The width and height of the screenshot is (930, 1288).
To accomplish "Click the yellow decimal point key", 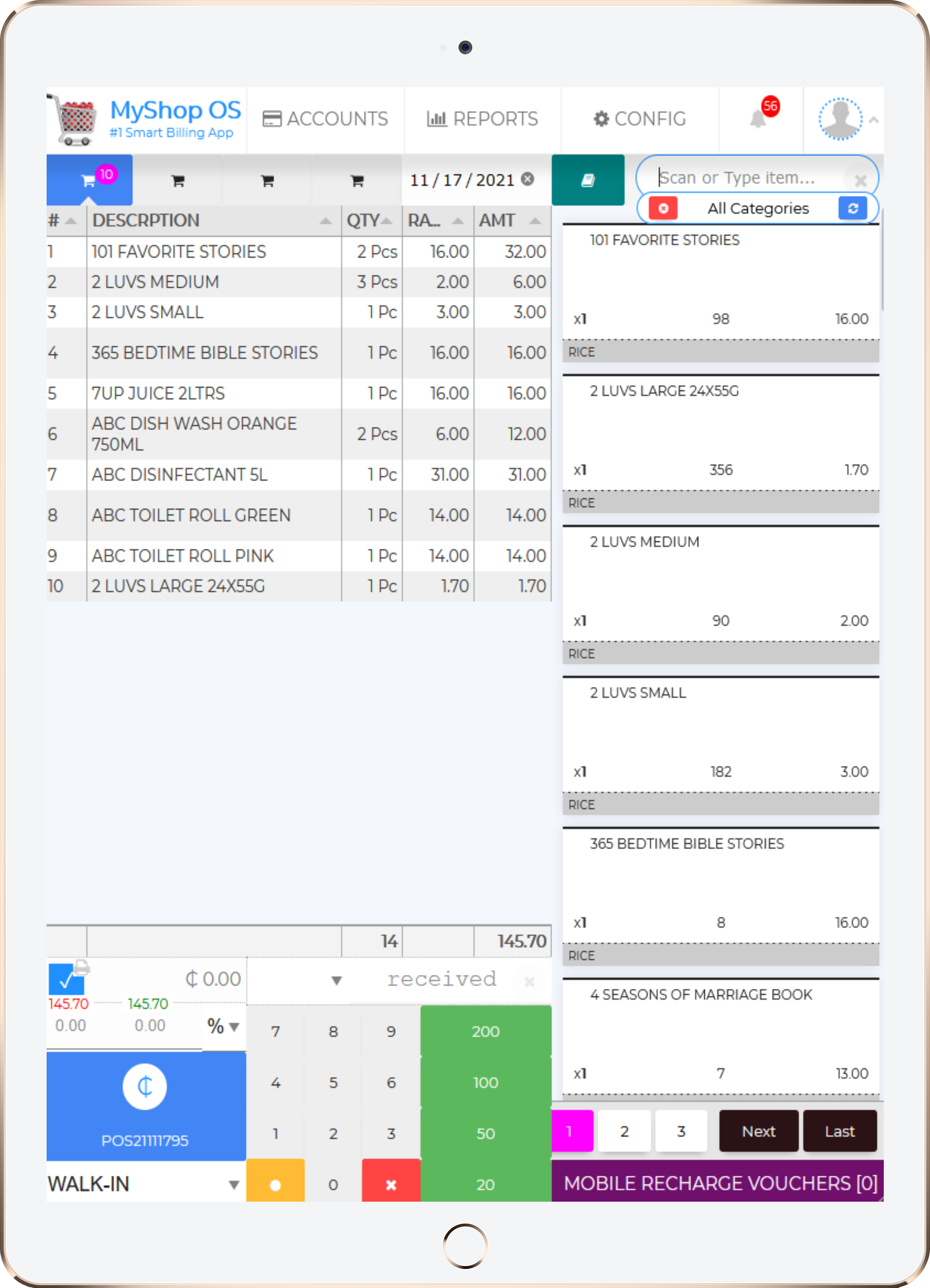I will coord(275,1184).
